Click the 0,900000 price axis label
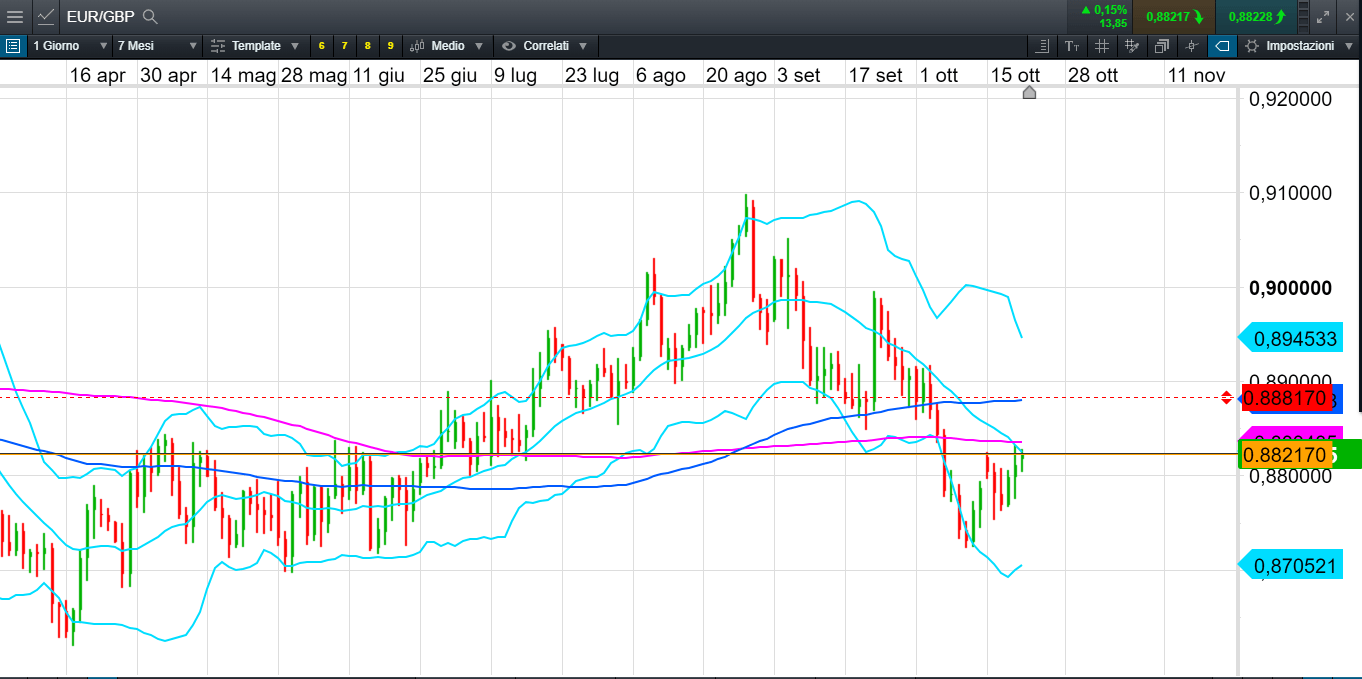The height and width of the screenshot is (679, 1362). (x=1291, y=288)
